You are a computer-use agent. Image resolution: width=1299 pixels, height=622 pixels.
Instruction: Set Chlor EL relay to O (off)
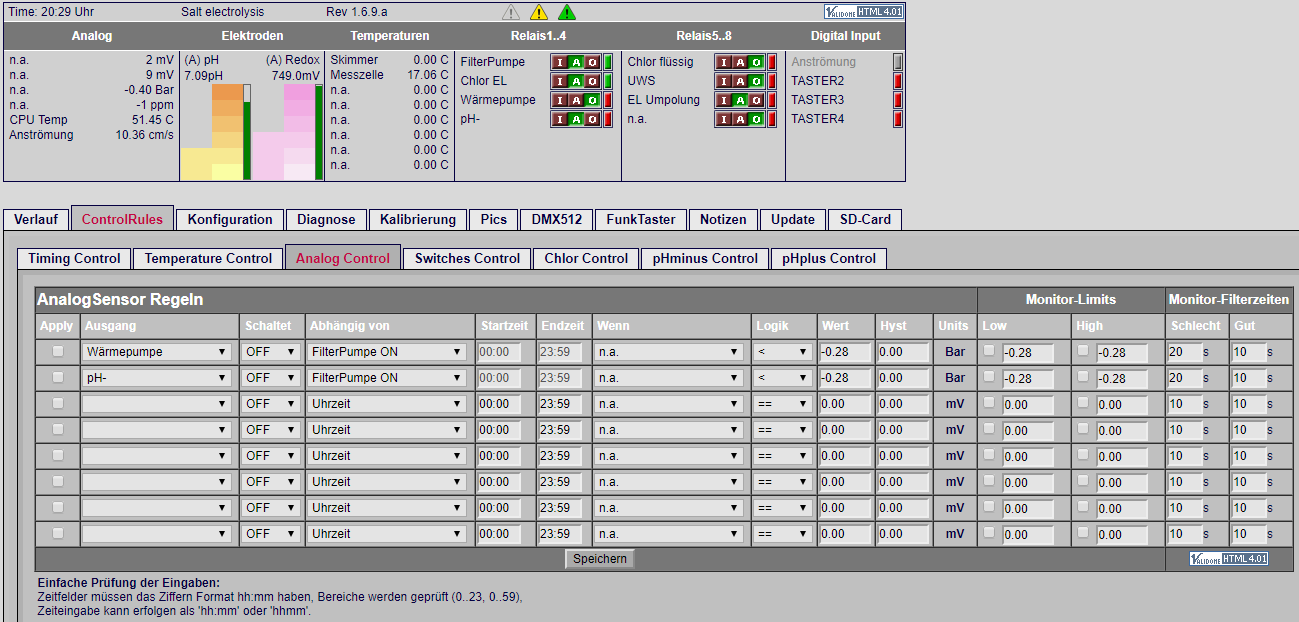pos(592,81)
